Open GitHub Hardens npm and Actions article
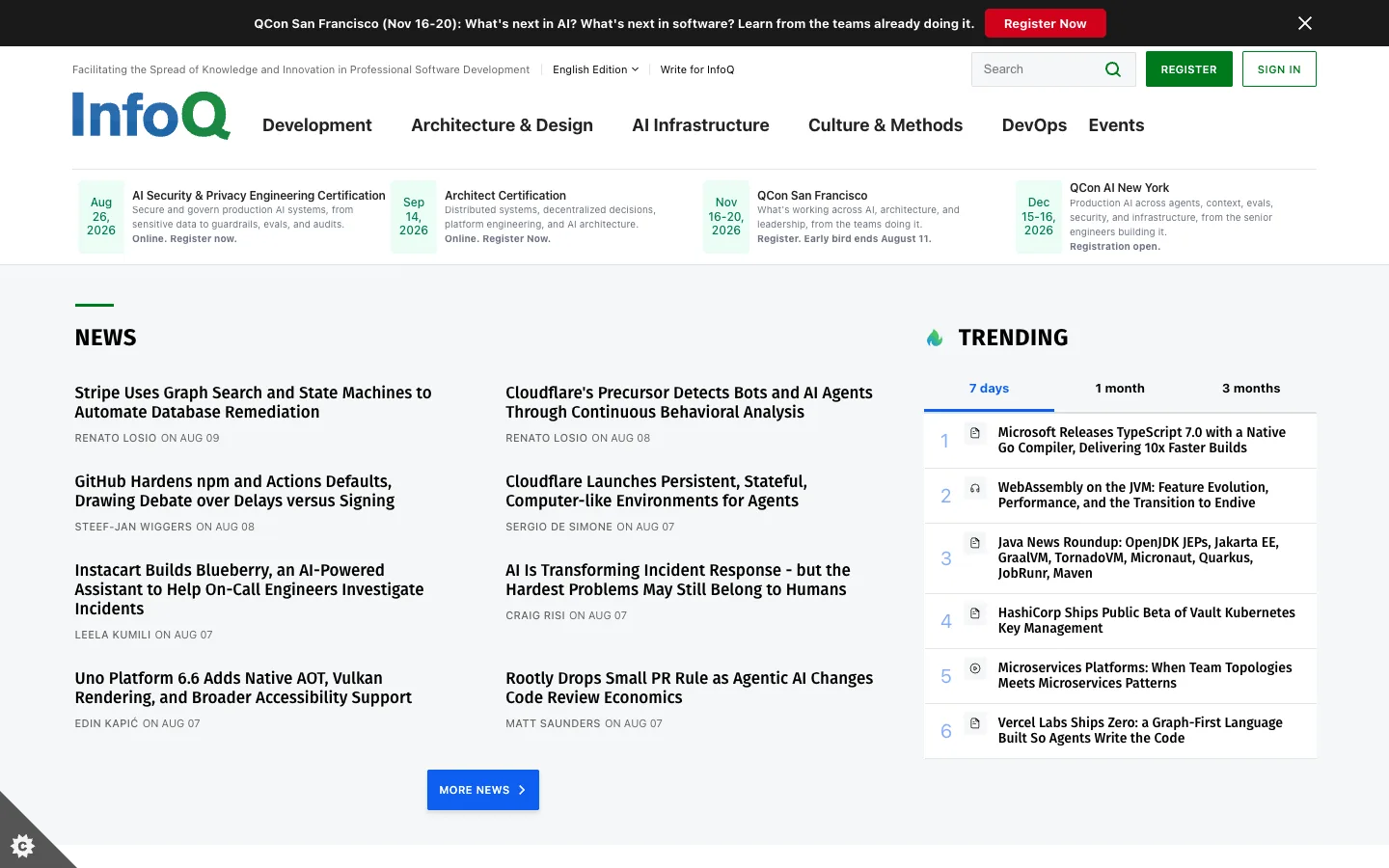The width and height of the screenshot is (1389, 868). point(234,491)
